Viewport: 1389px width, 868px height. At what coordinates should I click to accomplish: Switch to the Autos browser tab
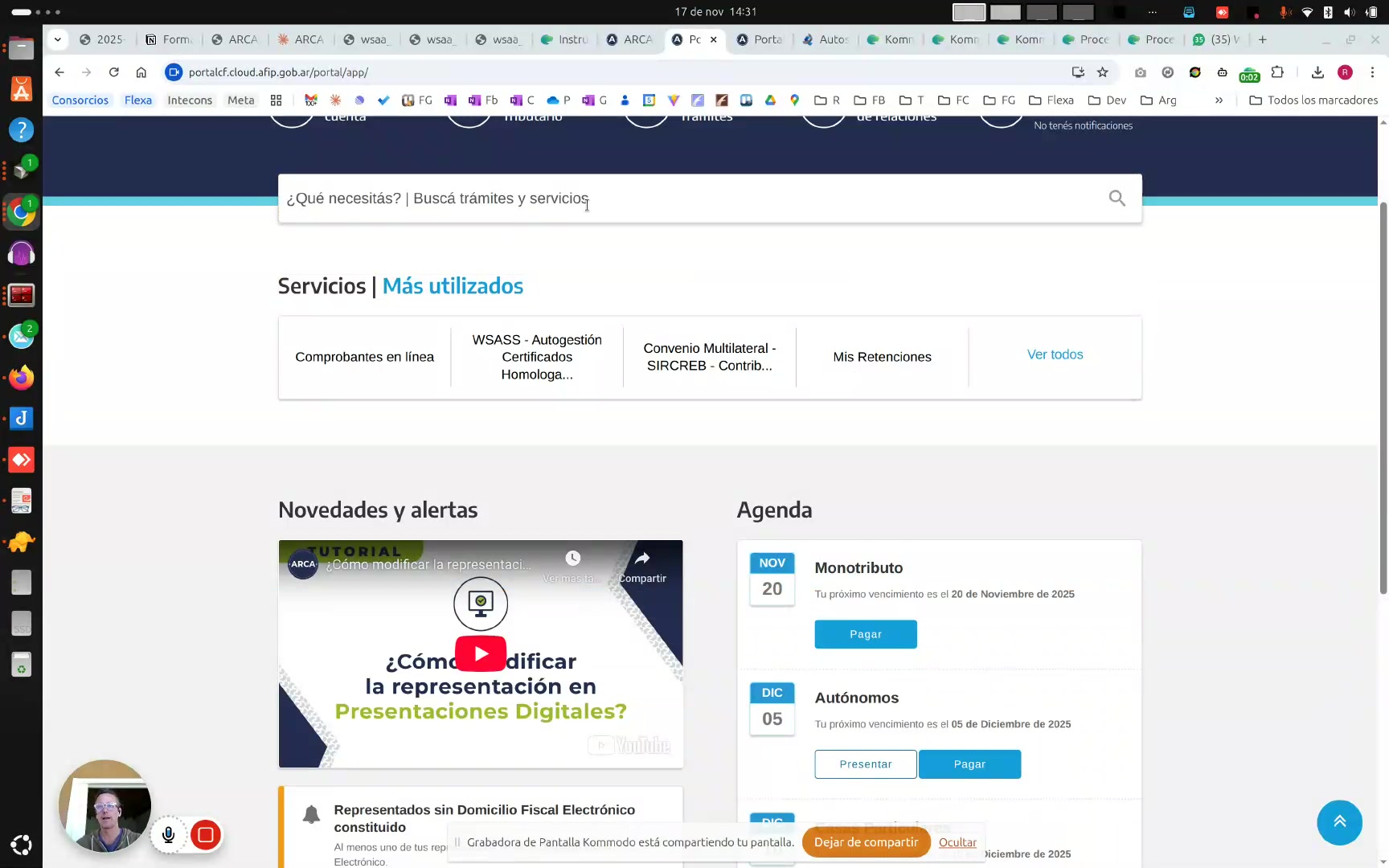(x=826, y=39)
